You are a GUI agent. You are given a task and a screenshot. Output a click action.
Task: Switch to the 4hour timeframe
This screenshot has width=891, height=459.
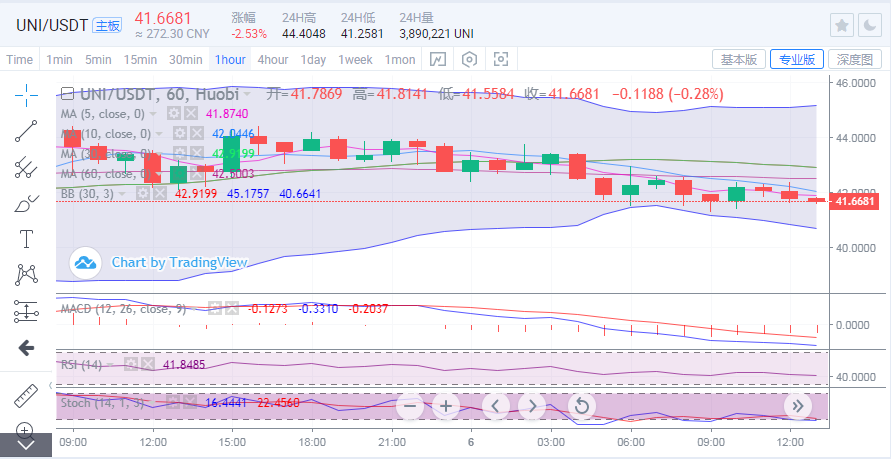(272, 60)
